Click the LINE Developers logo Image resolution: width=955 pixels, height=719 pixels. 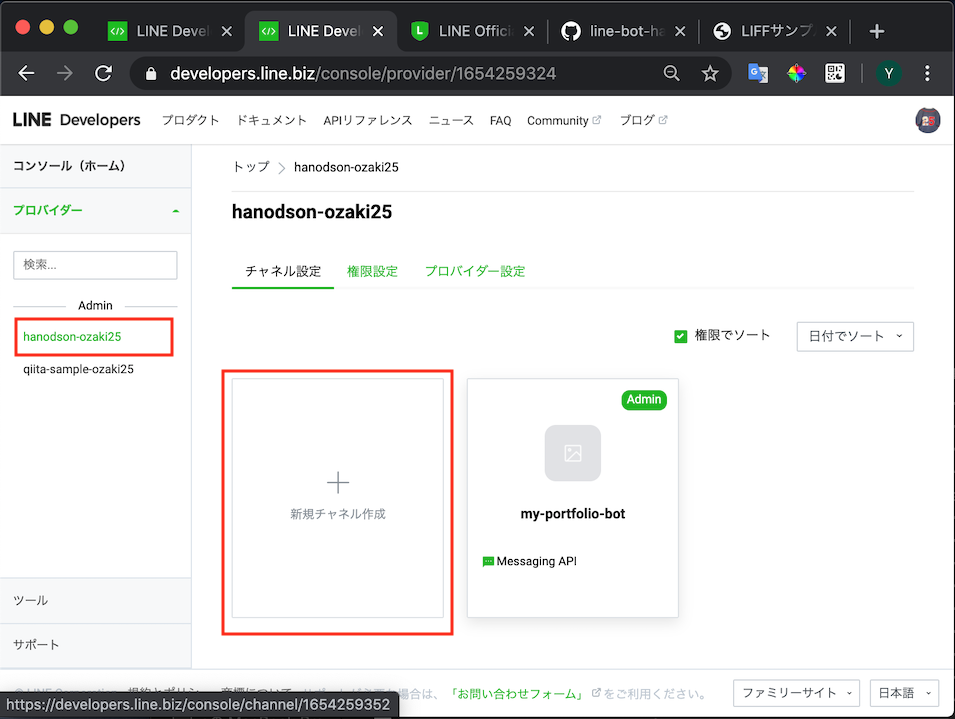coord(77,120)
